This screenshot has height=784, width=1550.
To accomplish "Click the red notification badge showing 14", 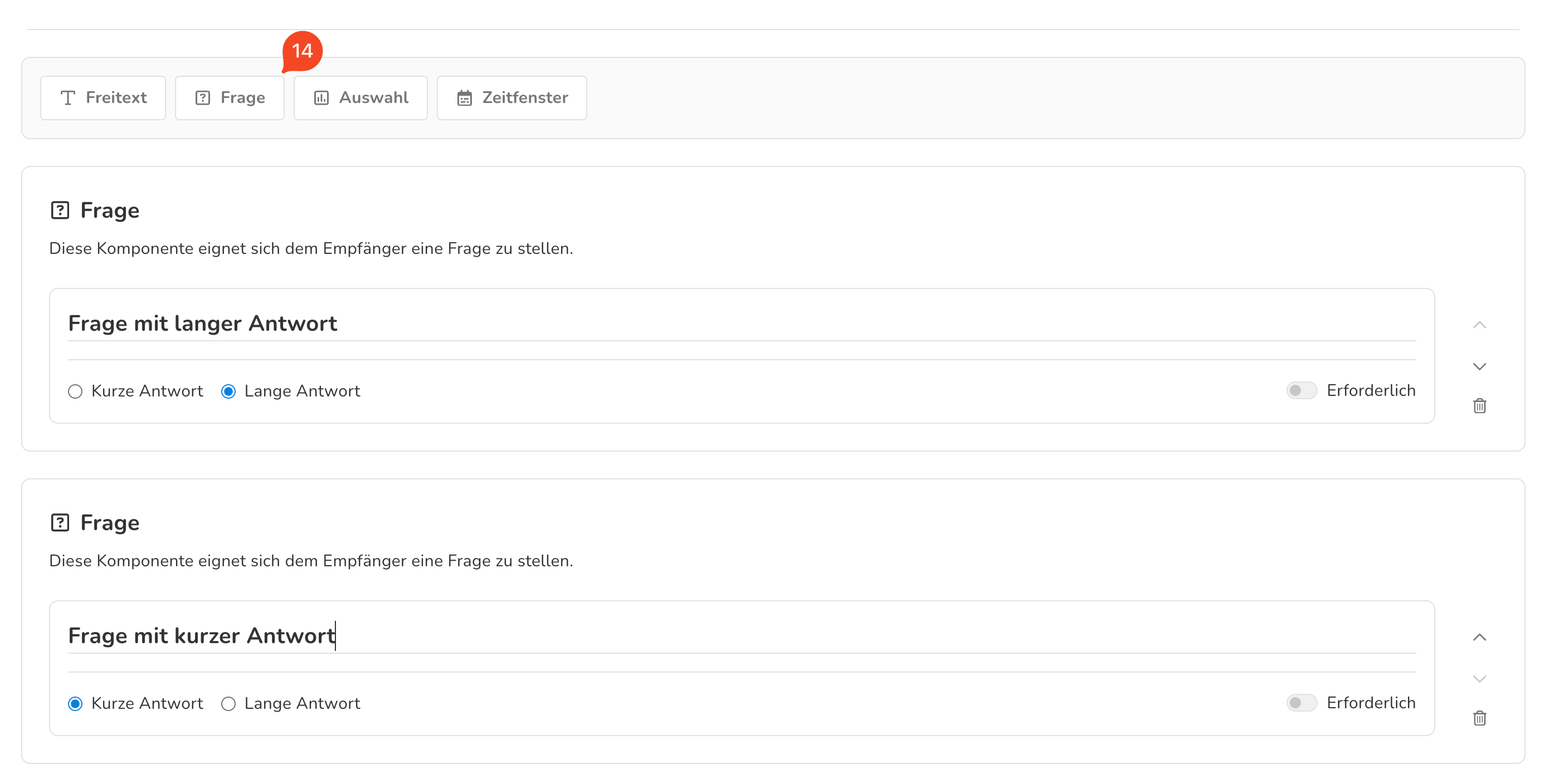I will click(302, 51).
